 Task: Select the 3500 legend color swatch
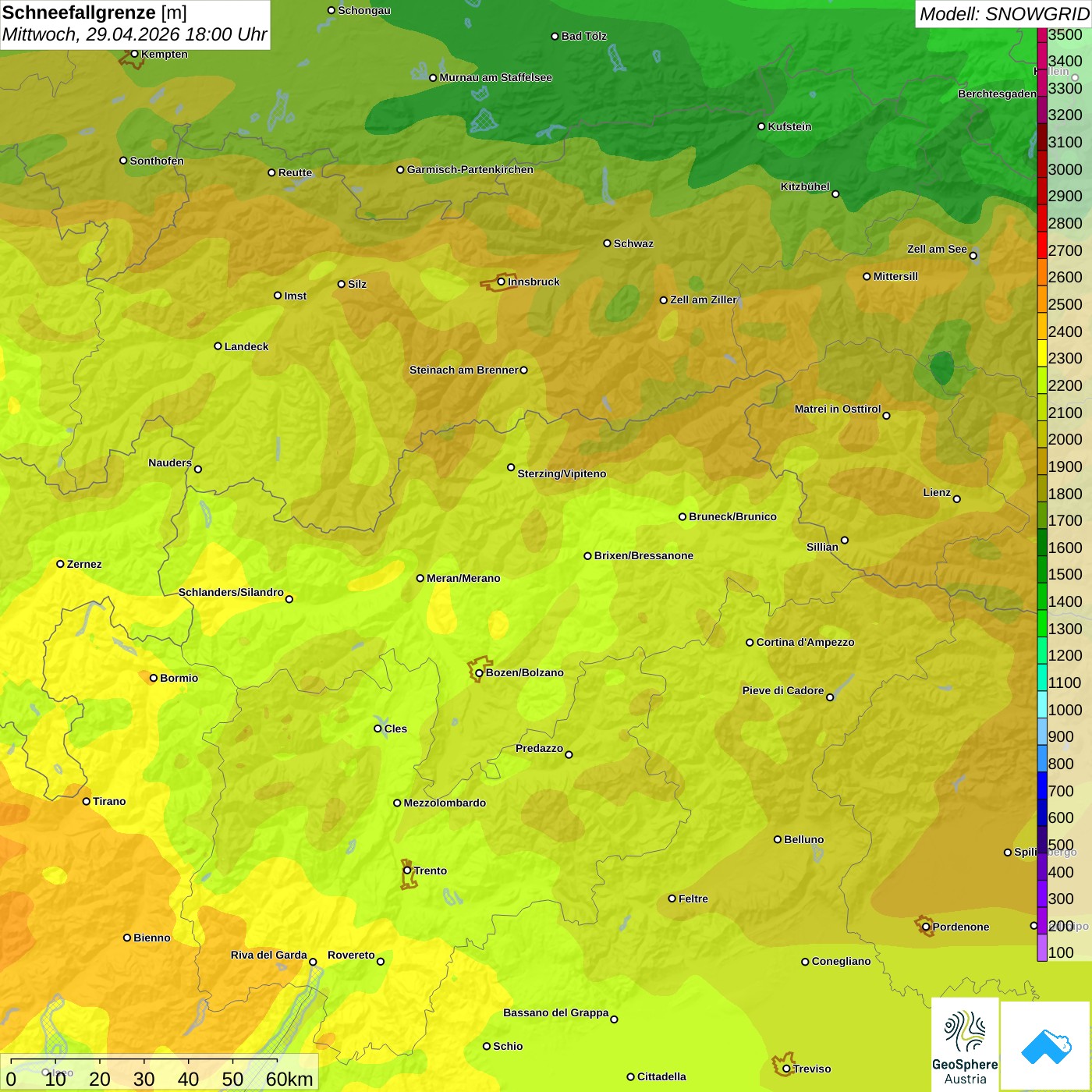click(x=1042, y=34)
